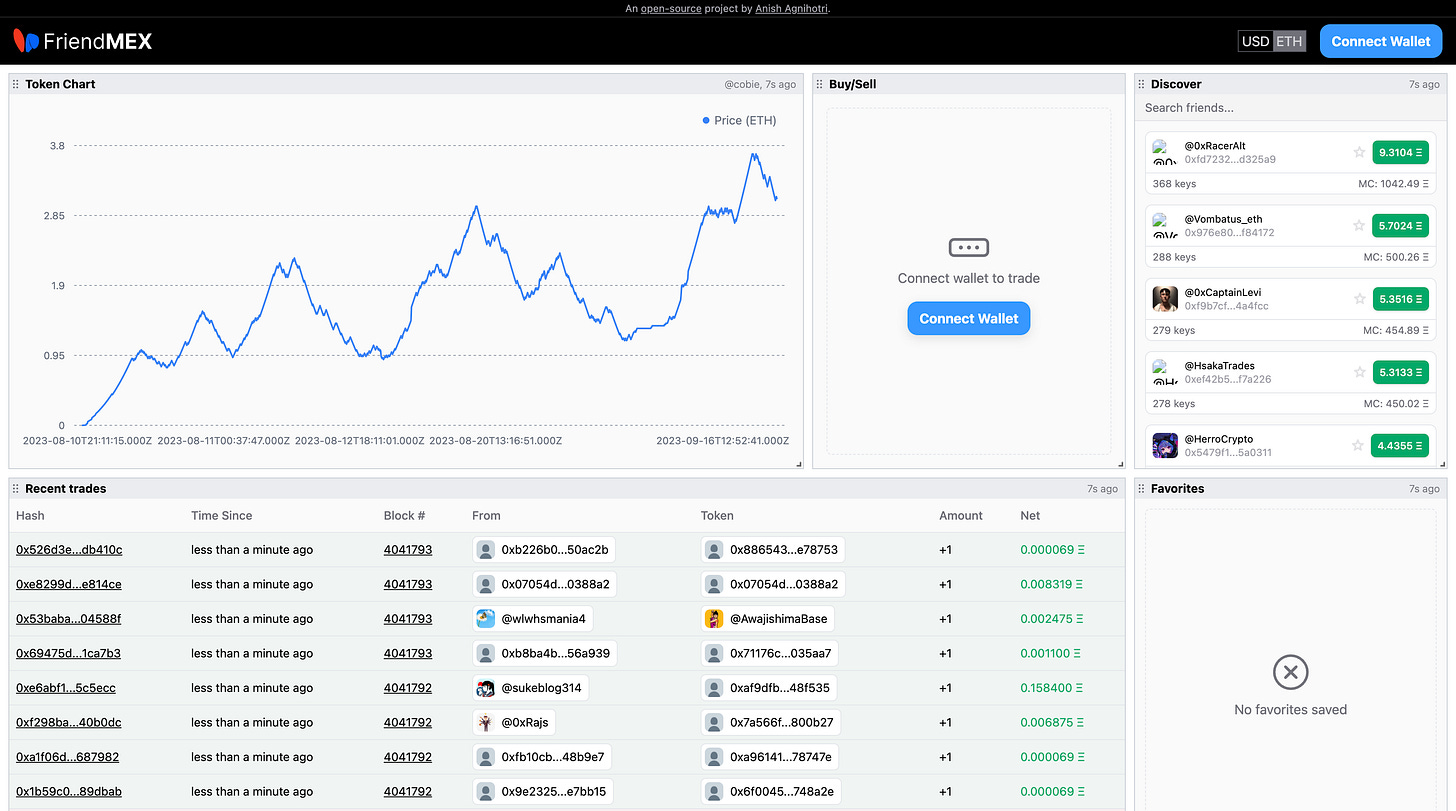Open transaction hash 0xa1f06d...687982
This screenshot has height=811, width=1456.
coord(68,757)
